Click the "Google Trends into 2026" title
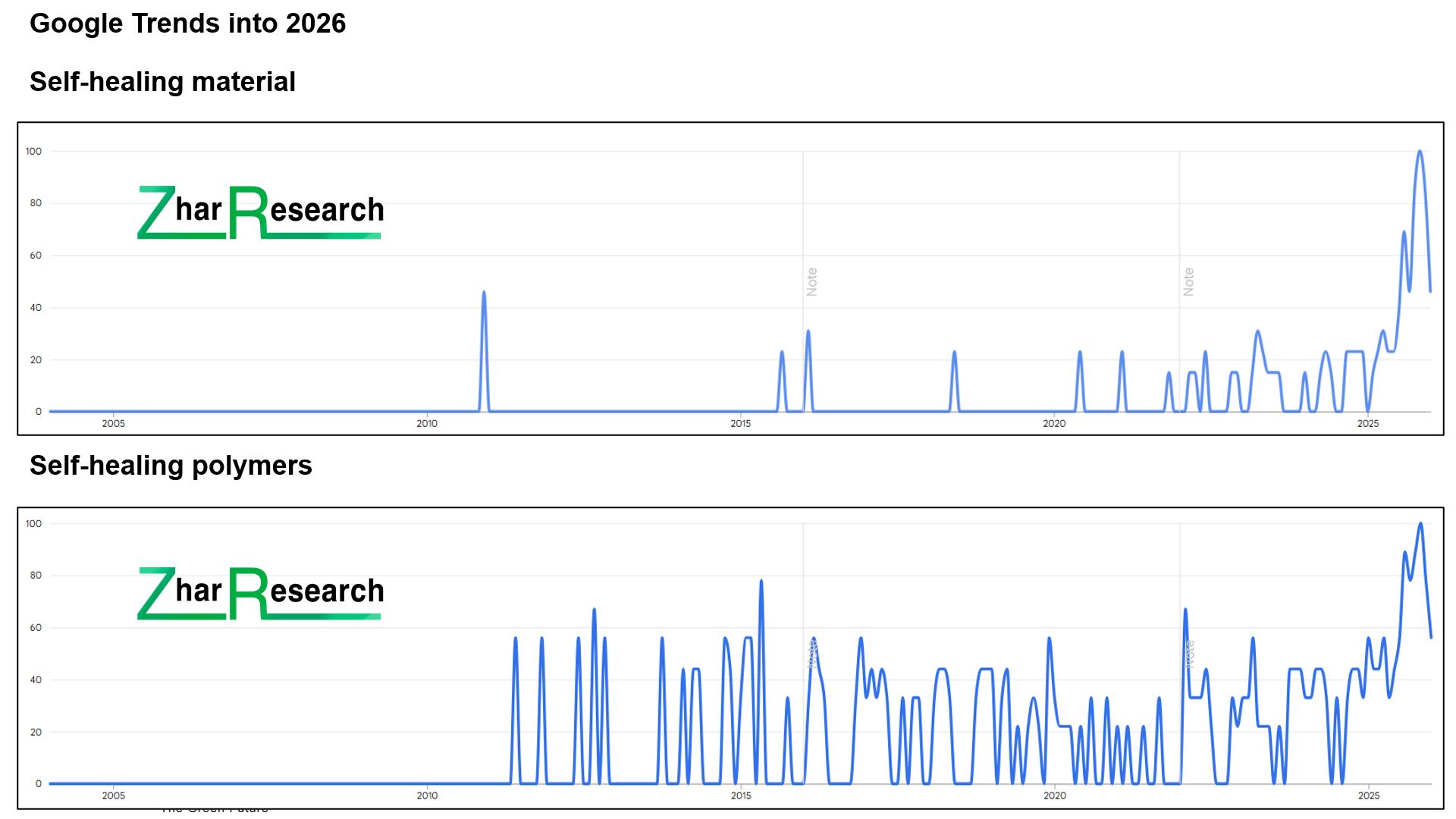 187,24
